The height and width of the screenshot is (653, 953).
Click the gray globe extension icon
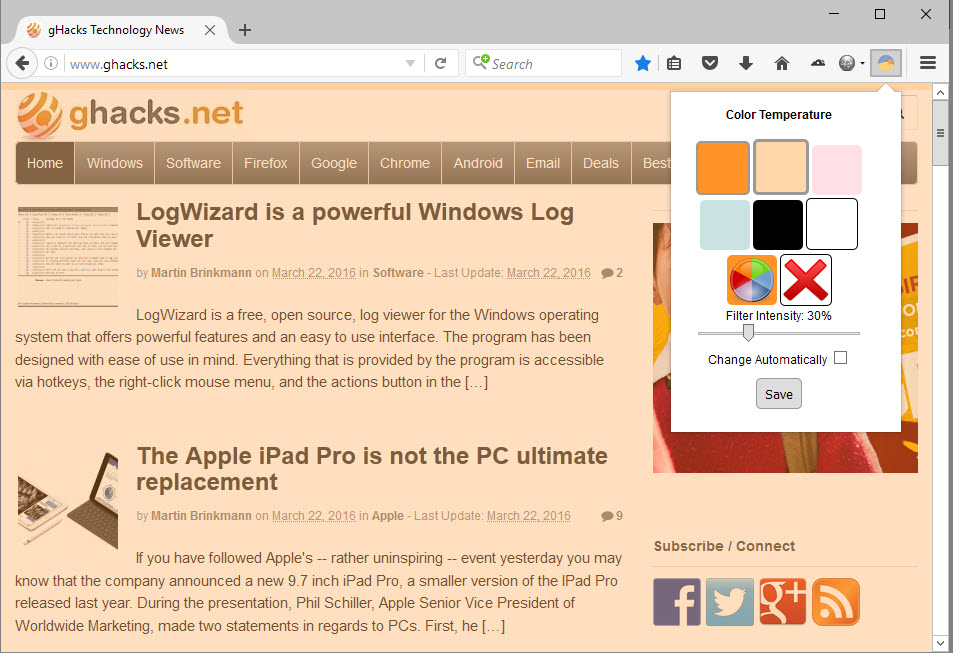point(847,63)
